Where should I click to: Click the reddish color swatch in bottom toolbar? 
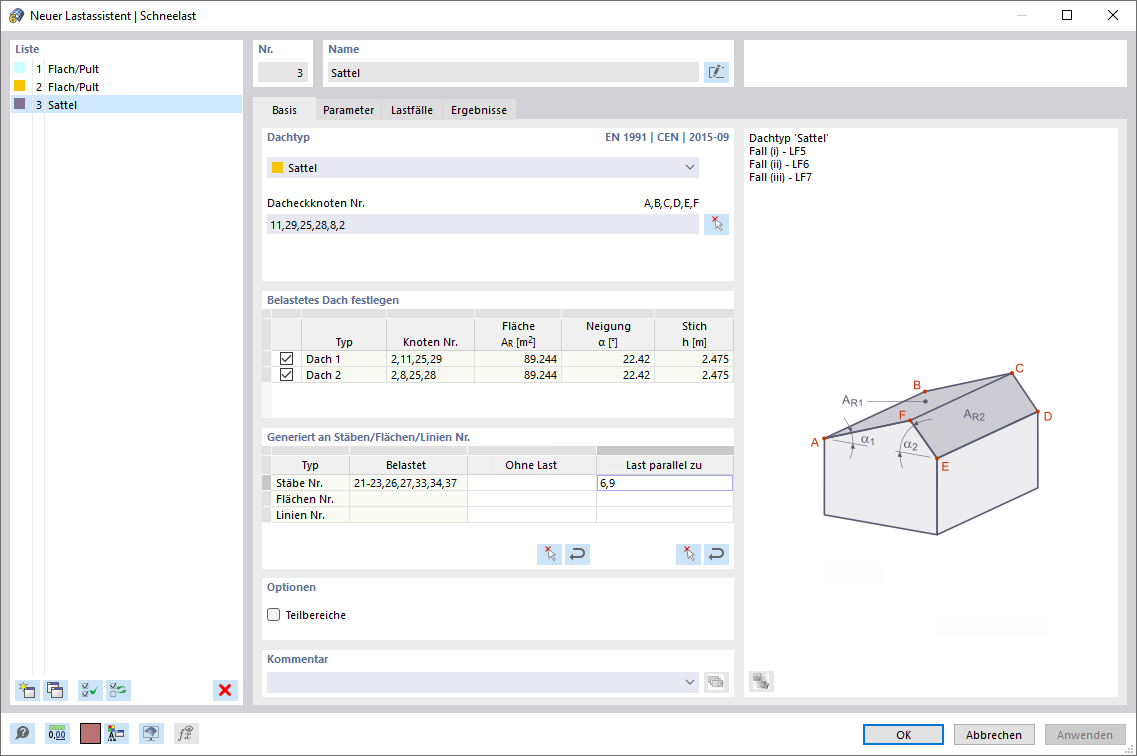[x=90, y=734]
